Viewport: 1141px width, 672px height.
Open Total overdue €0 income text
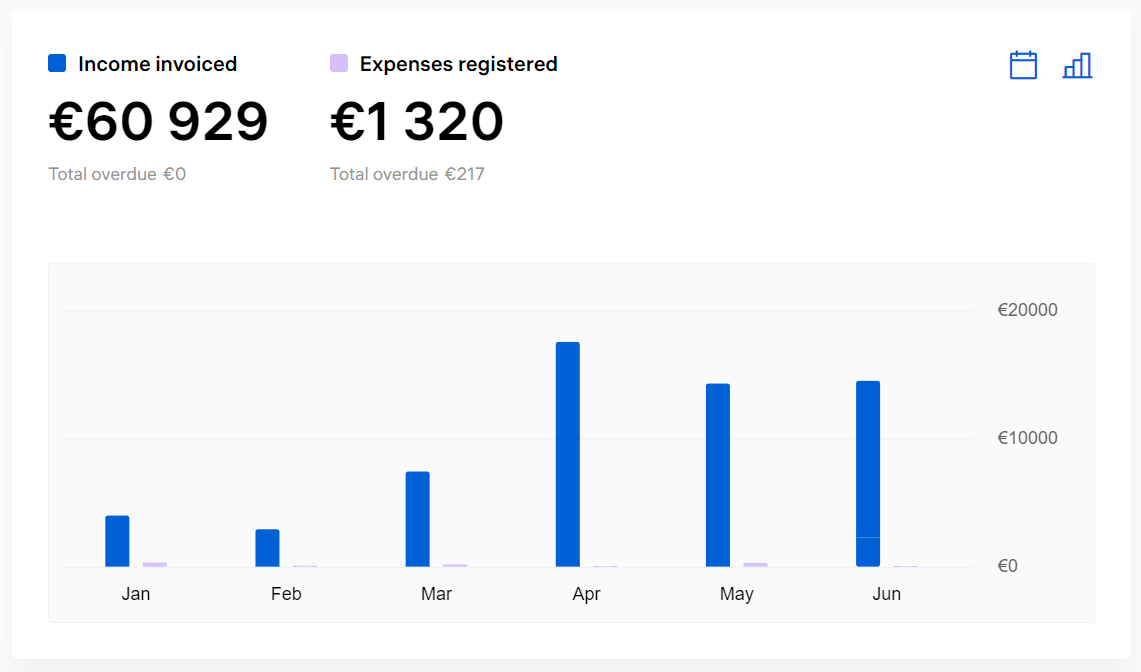117,174
